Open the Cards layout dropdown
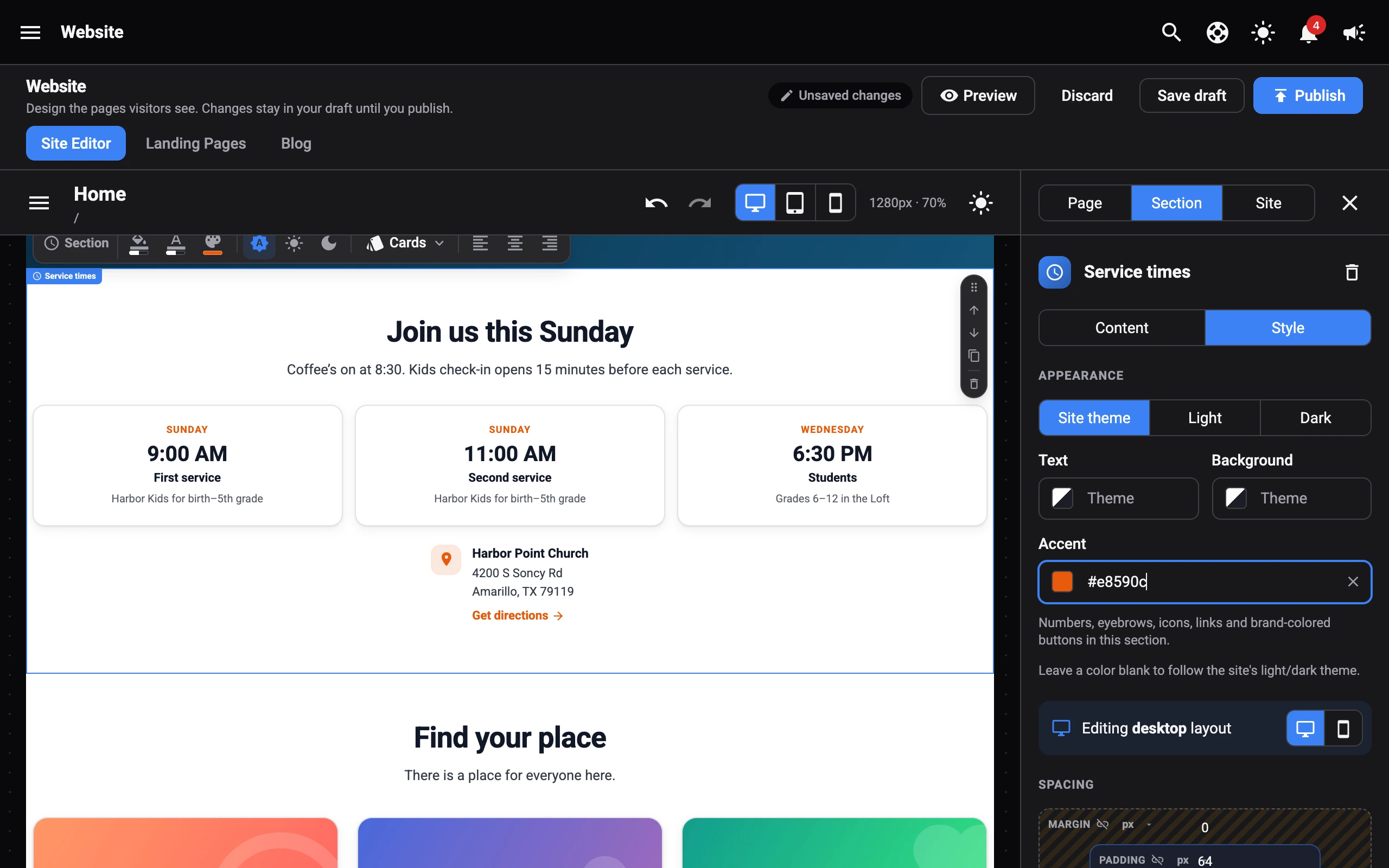This screenshot has width=1389, height=868. coord(406,244)
